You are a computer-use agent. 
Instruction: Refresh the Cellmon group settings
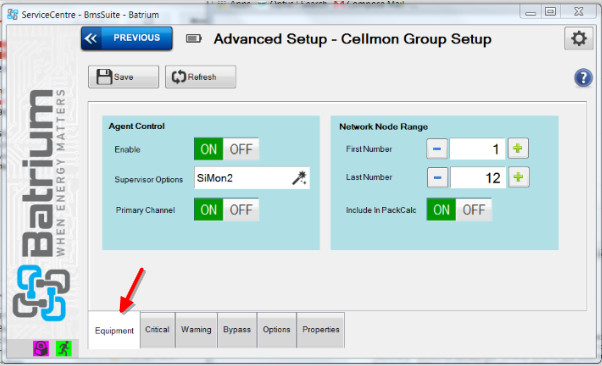point(200,77)
